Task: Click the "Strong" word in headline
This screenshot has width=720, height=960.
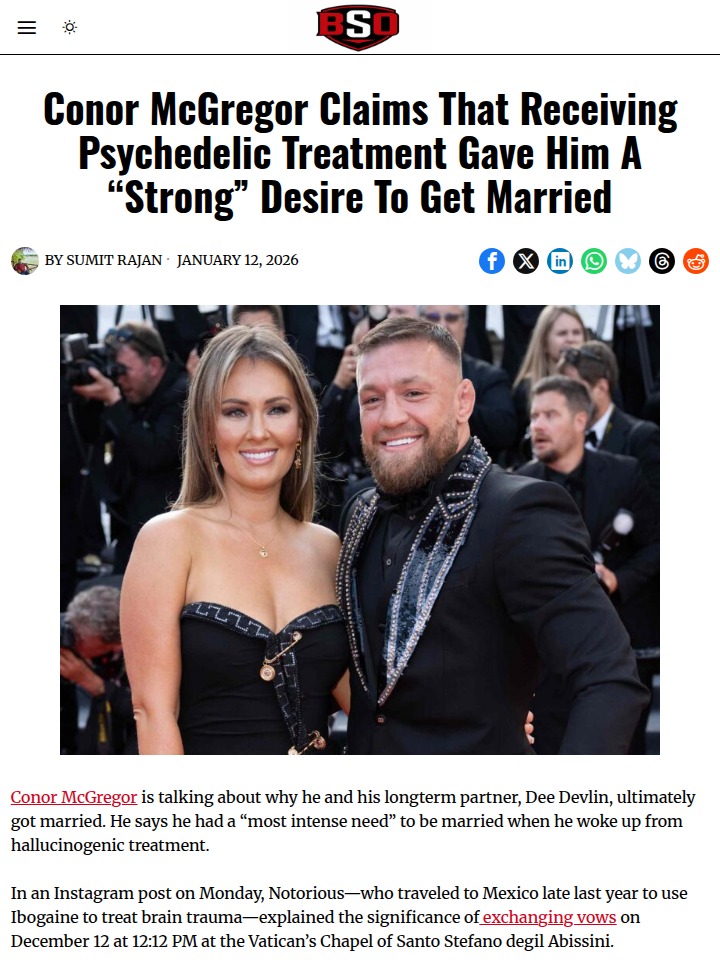Action: (174, 198)
